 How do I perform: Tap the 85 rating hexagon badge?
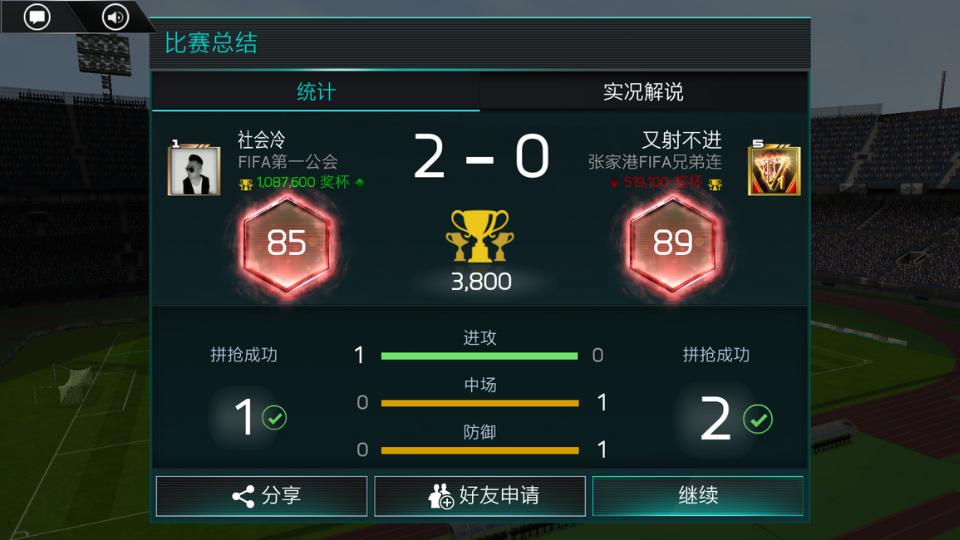pos(287,243)
